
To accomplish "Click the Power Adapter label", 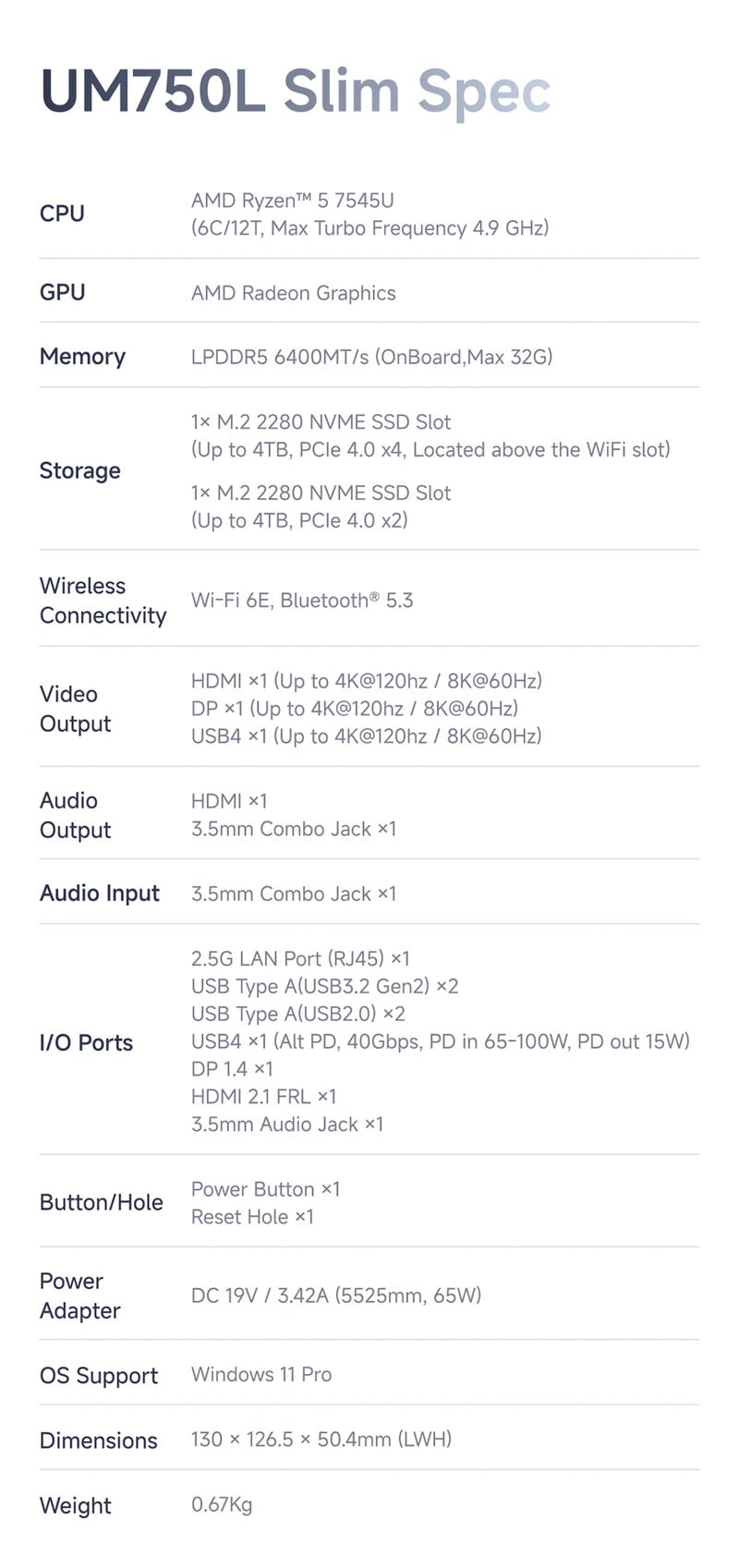I will [79, 1295].
